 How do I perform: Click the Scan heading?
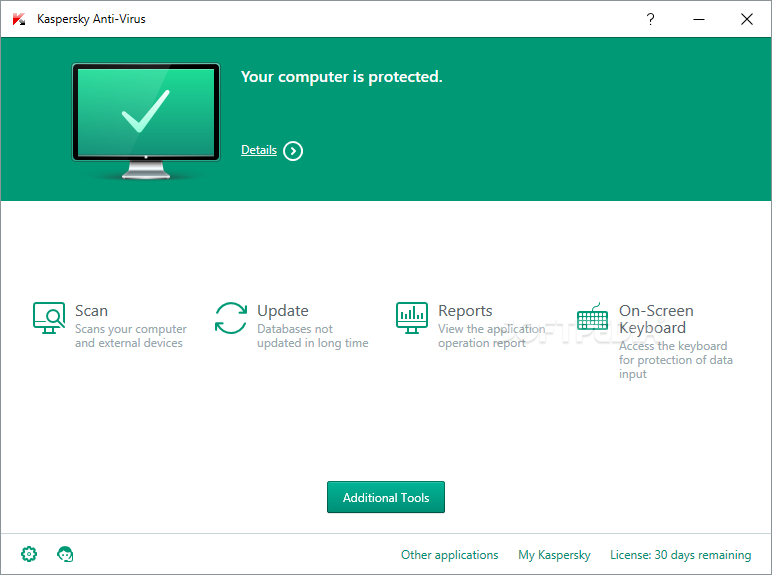(x=91, y=311)
